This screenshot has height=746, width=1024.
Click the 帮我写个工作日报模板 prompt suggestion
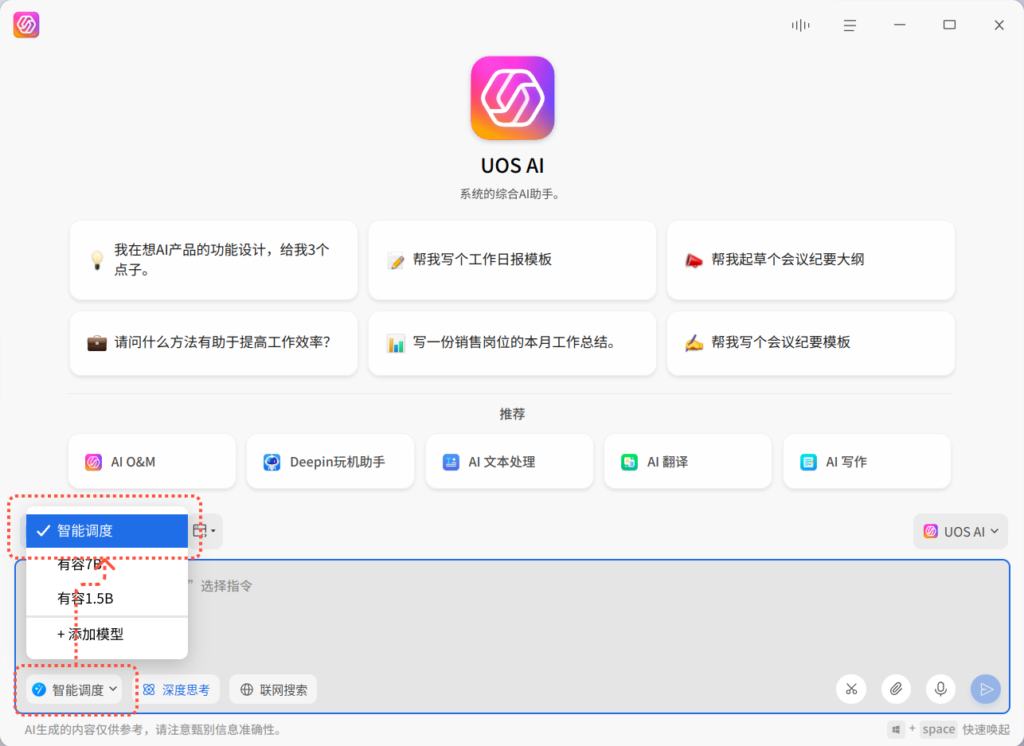[512, 260]
